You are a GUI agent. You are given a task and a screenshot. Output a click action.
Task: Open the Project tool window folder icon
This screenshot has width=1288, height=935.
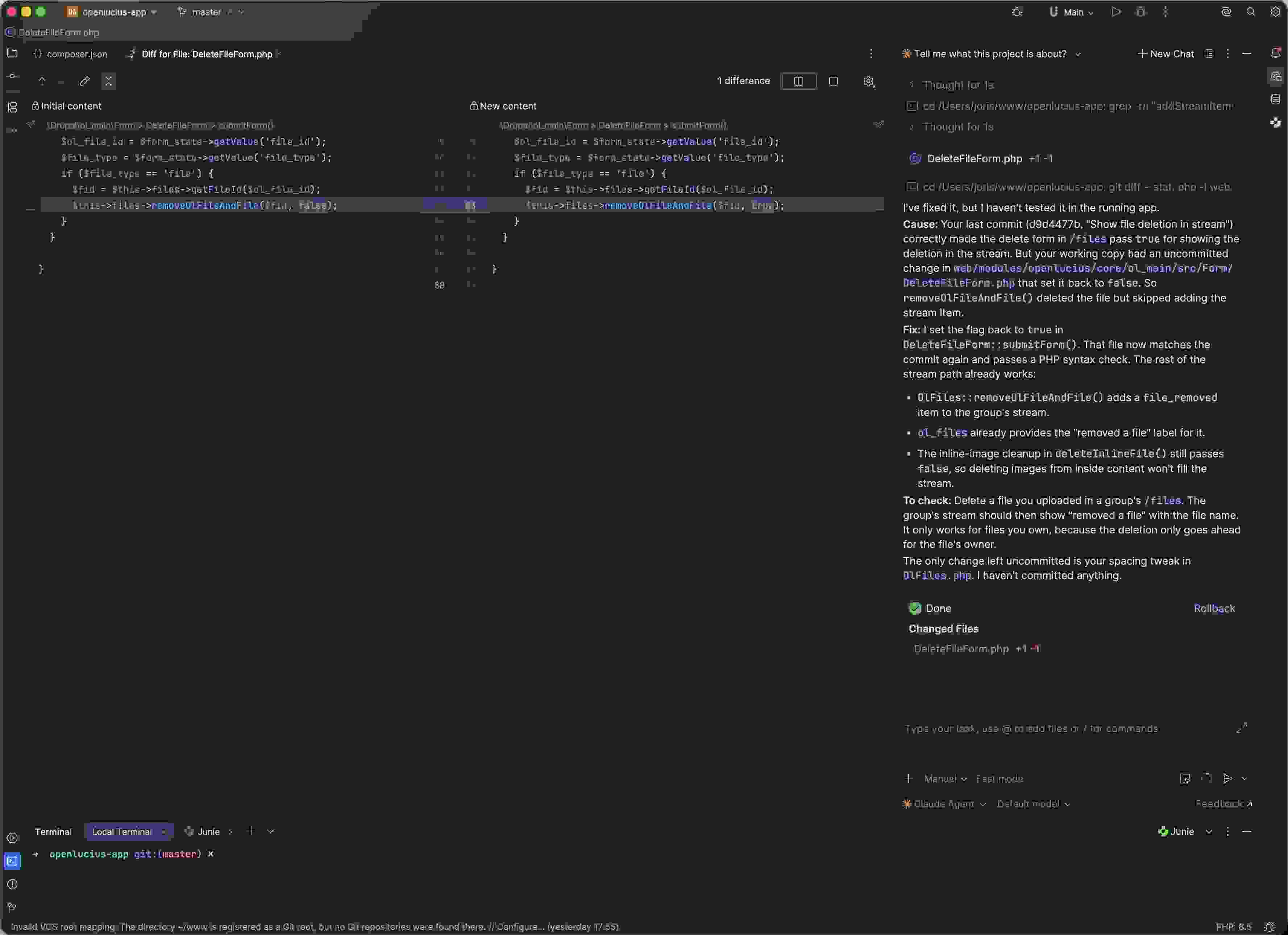tap(12, 53)
